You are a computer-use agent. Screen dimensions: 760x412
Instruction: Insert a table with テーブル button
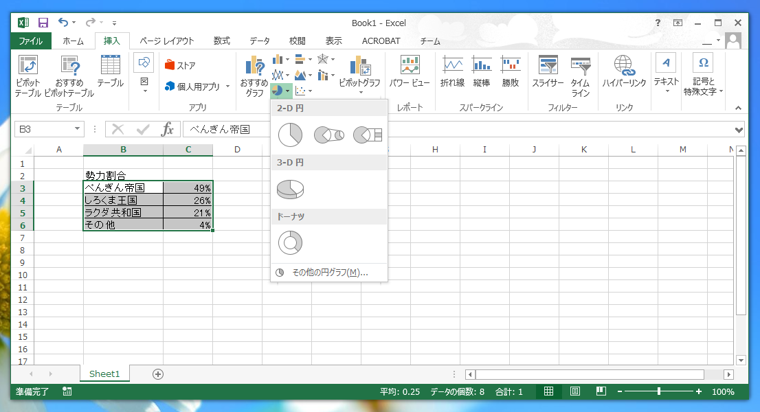[110, 72]
